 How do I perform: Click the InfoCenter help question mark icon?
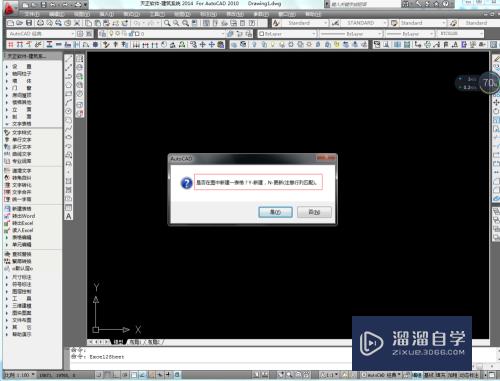point(446,4)
